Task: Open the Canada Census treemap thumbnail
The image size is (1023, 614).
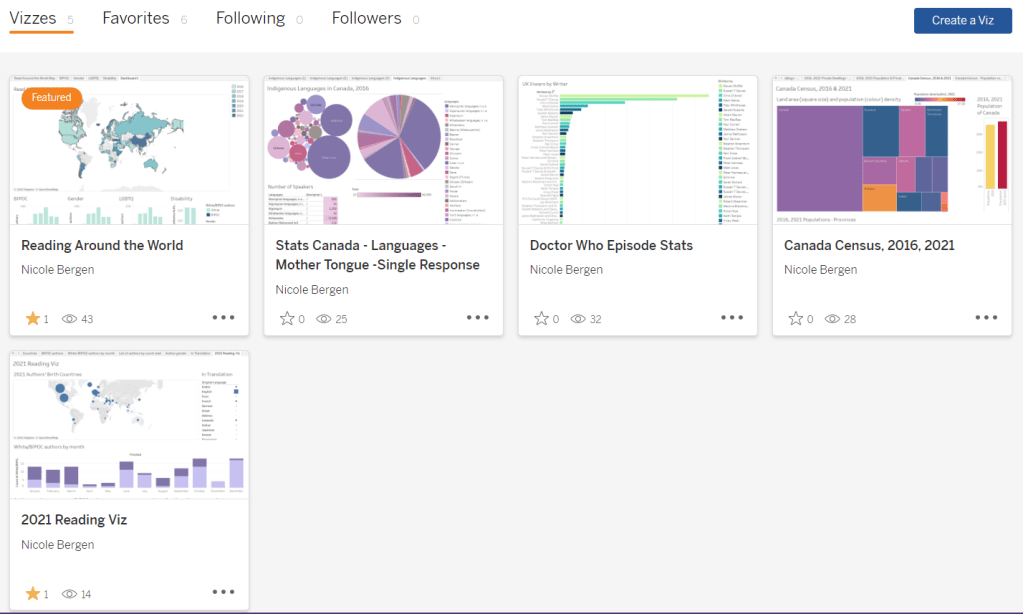Action: 891,150
